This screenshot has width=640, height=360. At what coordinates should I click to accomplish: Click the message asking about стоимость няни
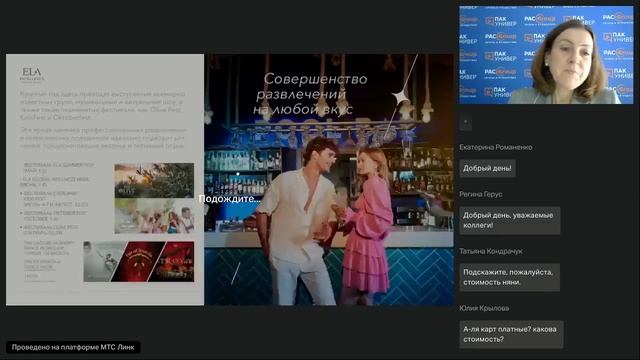[509, 278]
